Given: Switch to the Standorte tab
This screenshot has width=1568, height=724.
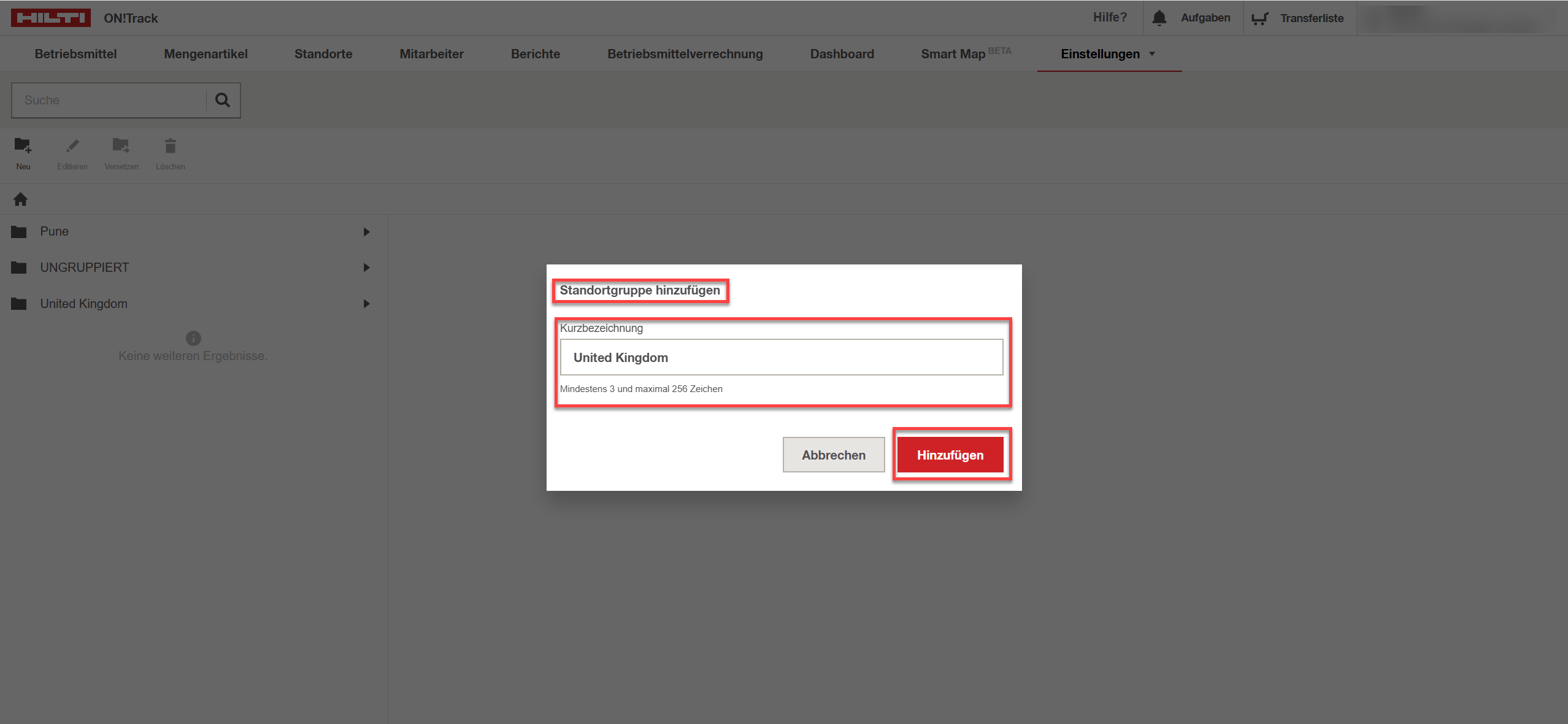Looking at the screenshot, I should [x=323, y=54].
